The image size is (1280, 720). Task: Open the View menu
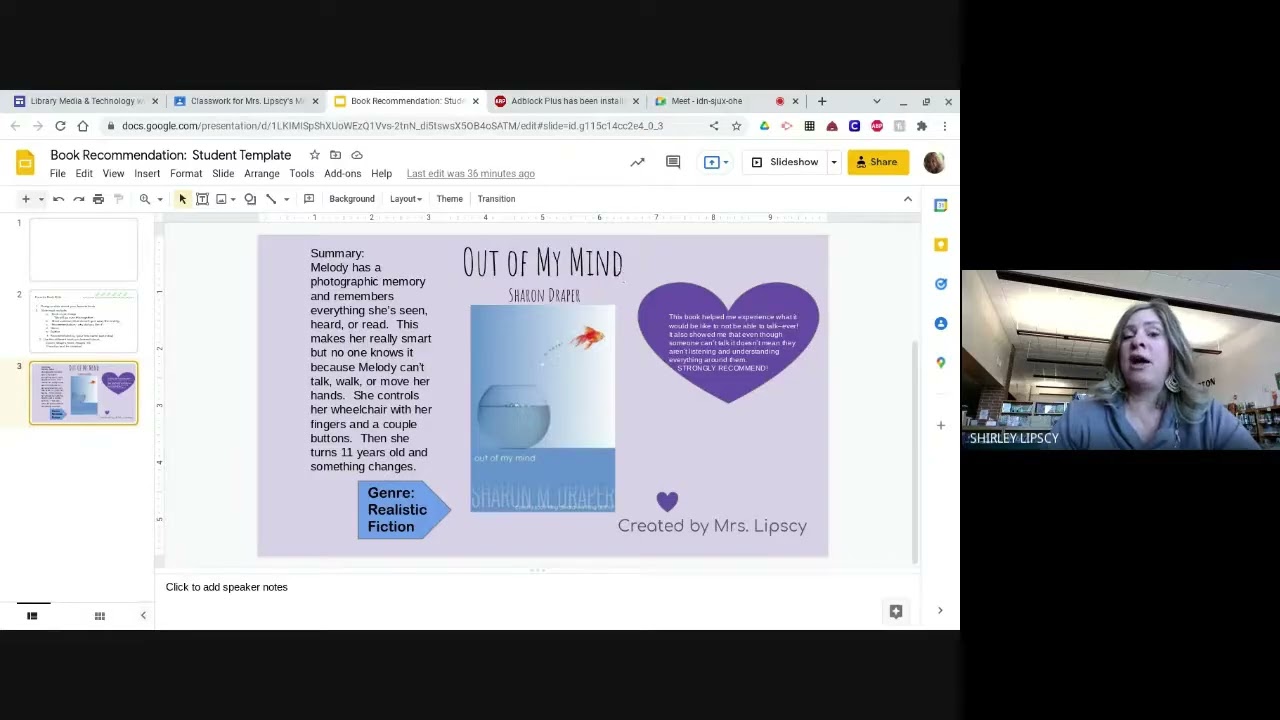pos(113,174)
